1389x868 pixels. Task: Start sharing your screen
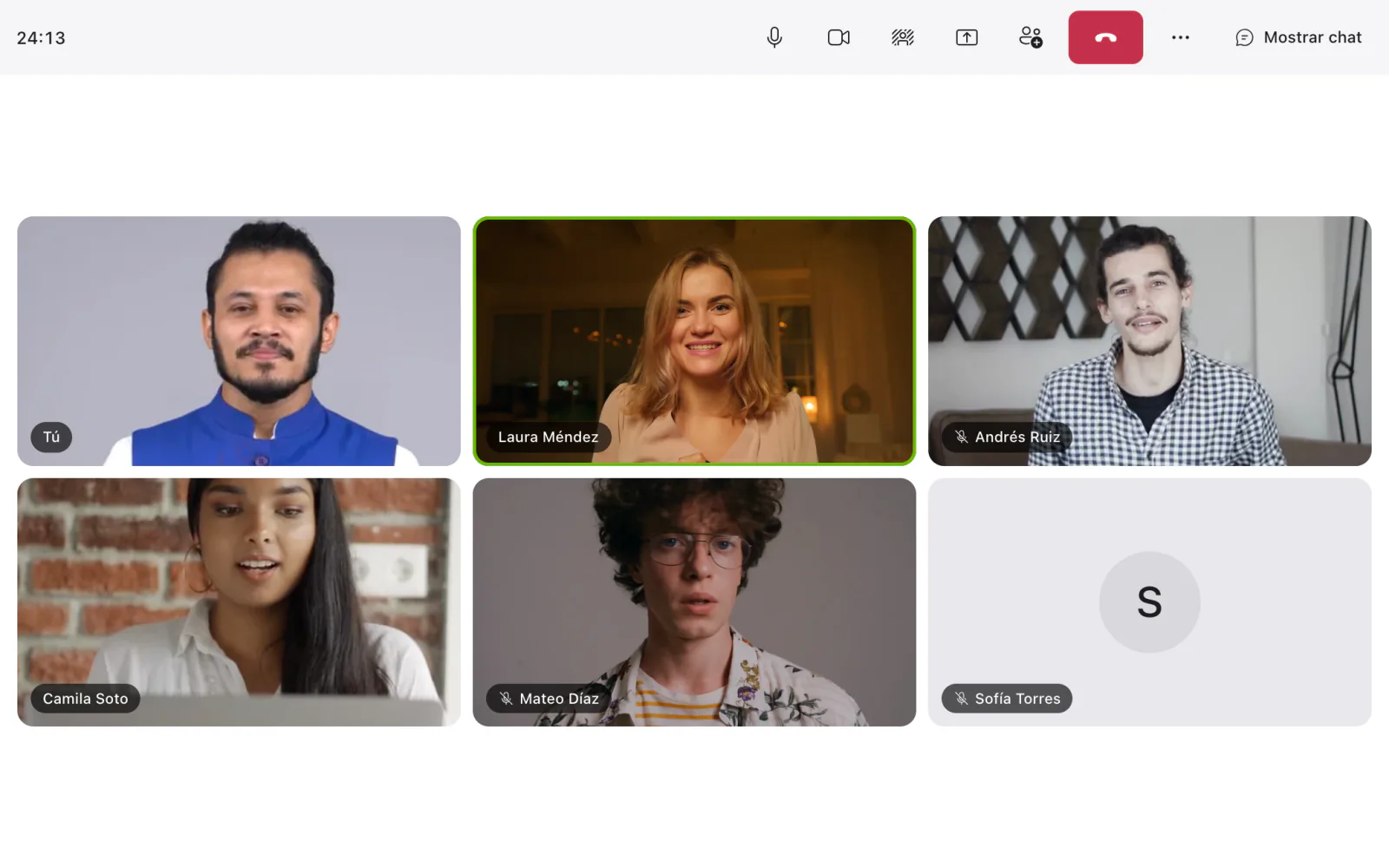[x=966, y=37]
